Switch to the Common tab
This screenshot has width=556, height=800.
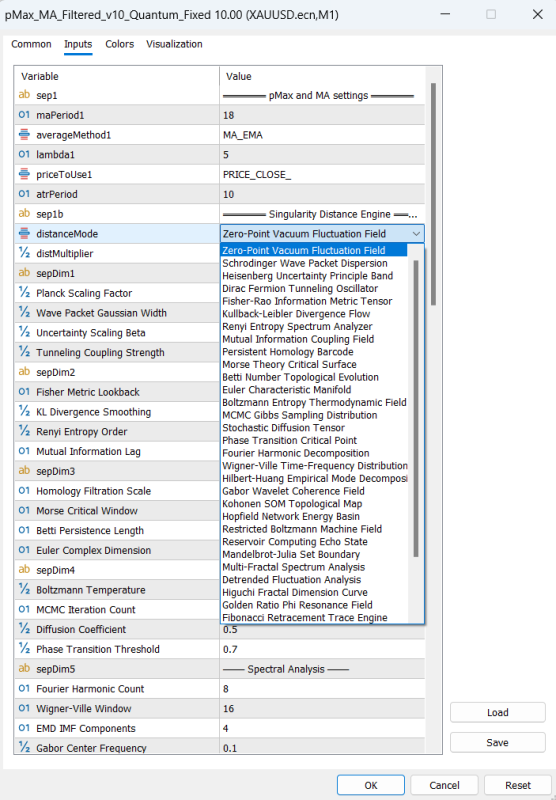[31, 44]
